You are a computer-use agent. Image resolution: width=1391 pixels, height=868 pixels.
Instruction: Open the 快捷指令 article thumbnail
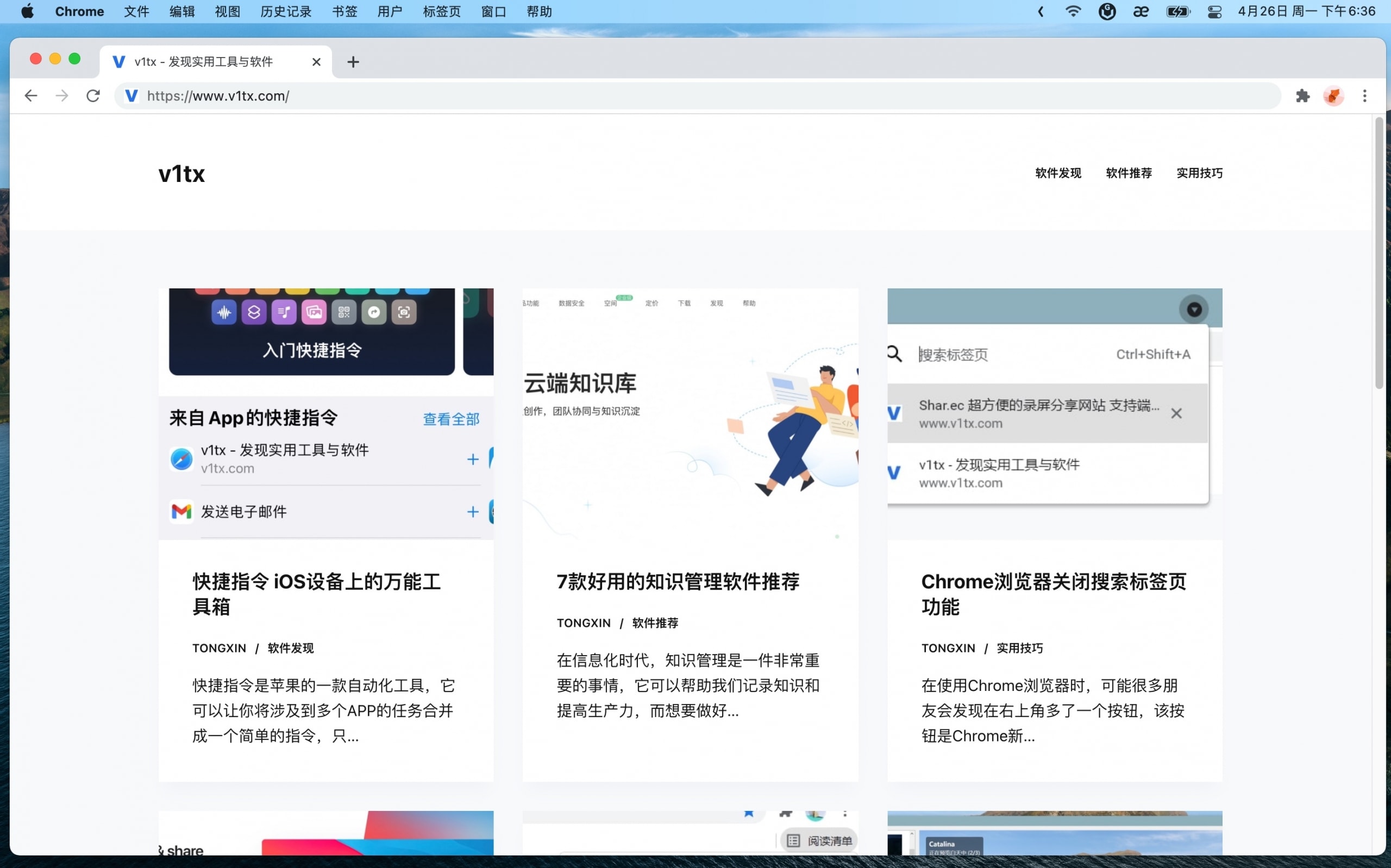326,414
